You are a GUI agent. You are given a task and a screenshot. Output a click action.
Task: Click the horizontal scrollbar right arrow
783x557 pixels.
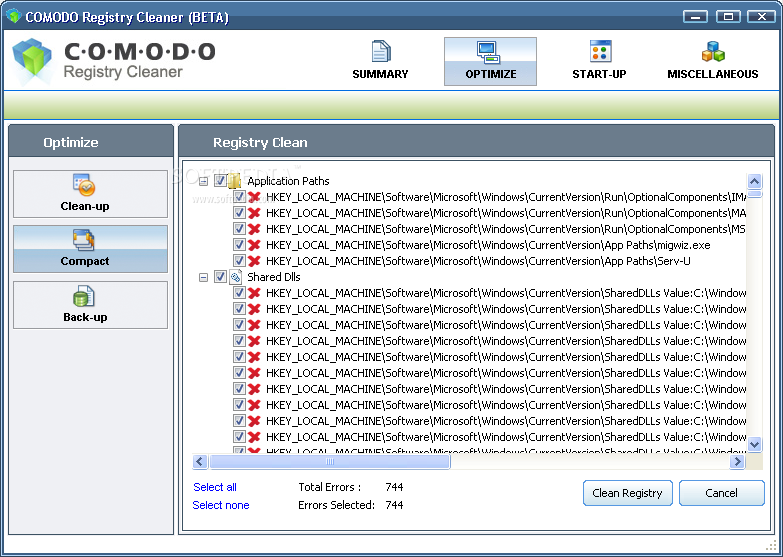point(737,462)
